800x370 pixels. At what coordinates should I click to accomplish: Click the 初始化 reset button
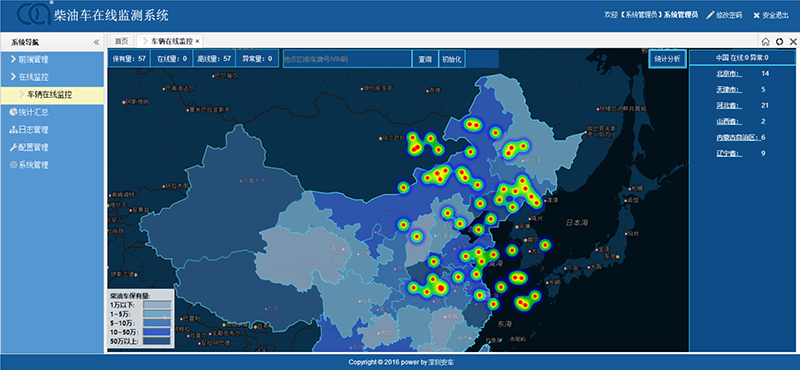coord(452,59)
